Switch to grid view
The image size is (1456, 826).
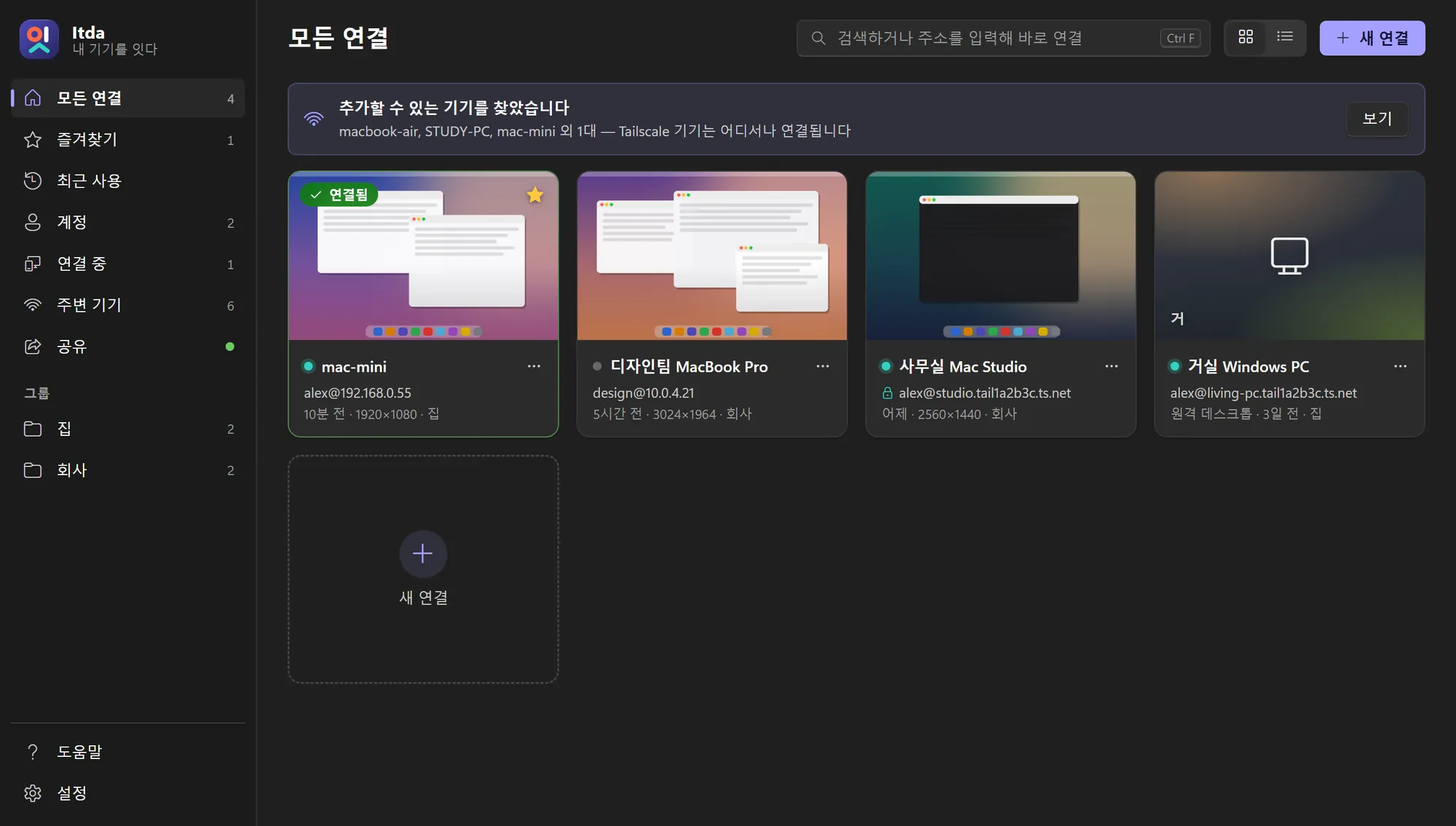[x=1246, y=37]
